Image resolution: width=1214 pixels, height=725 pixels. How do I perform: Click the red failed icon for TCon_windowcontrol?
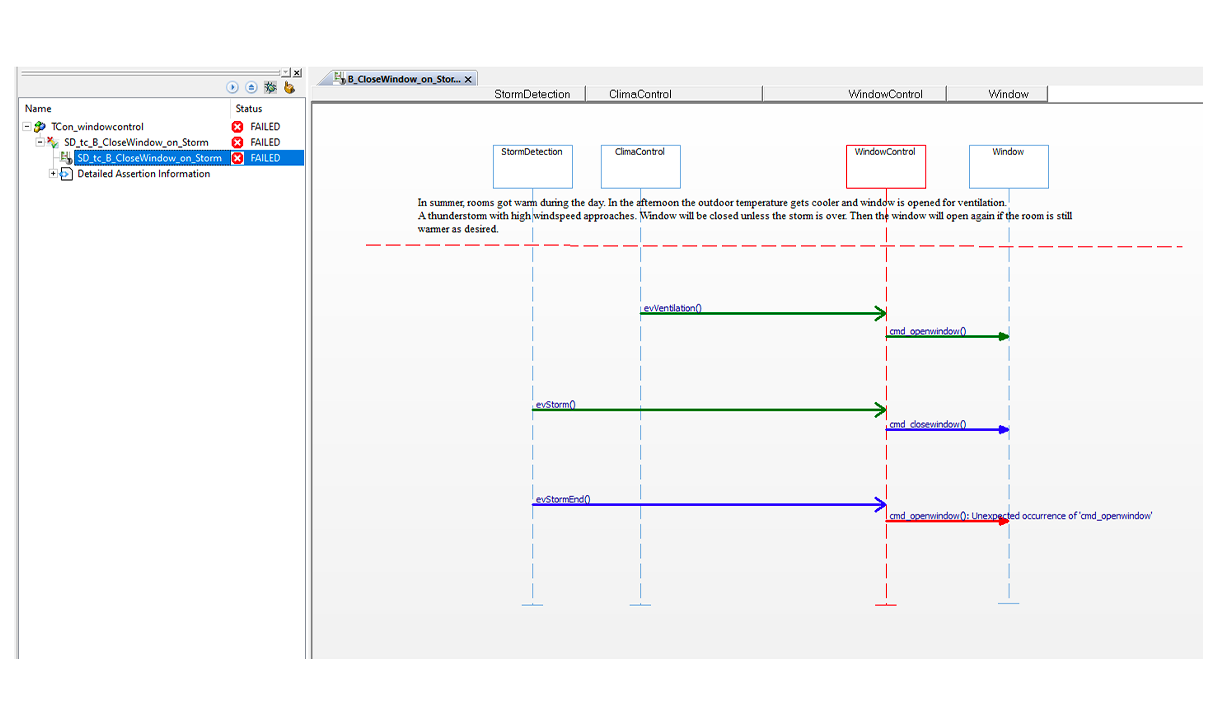pos(238,127)
